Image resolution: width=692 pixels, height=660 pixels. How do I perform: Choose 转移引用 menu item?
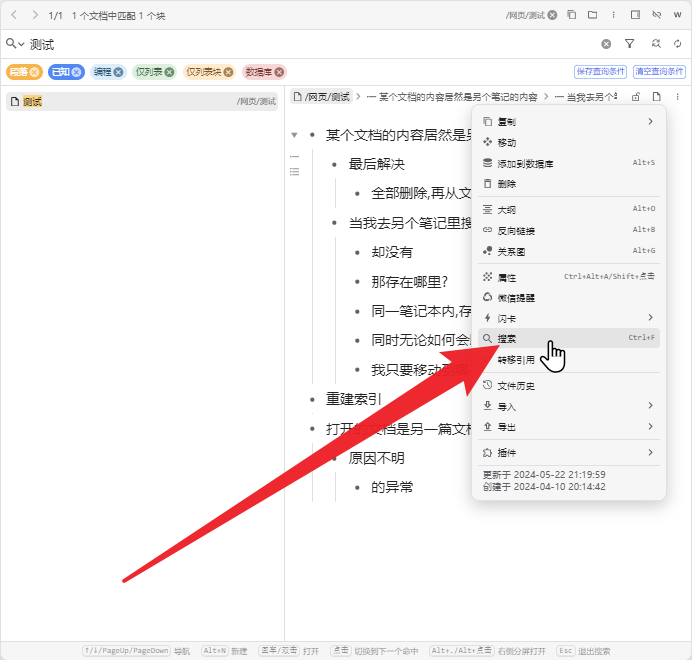coord(568,359)
